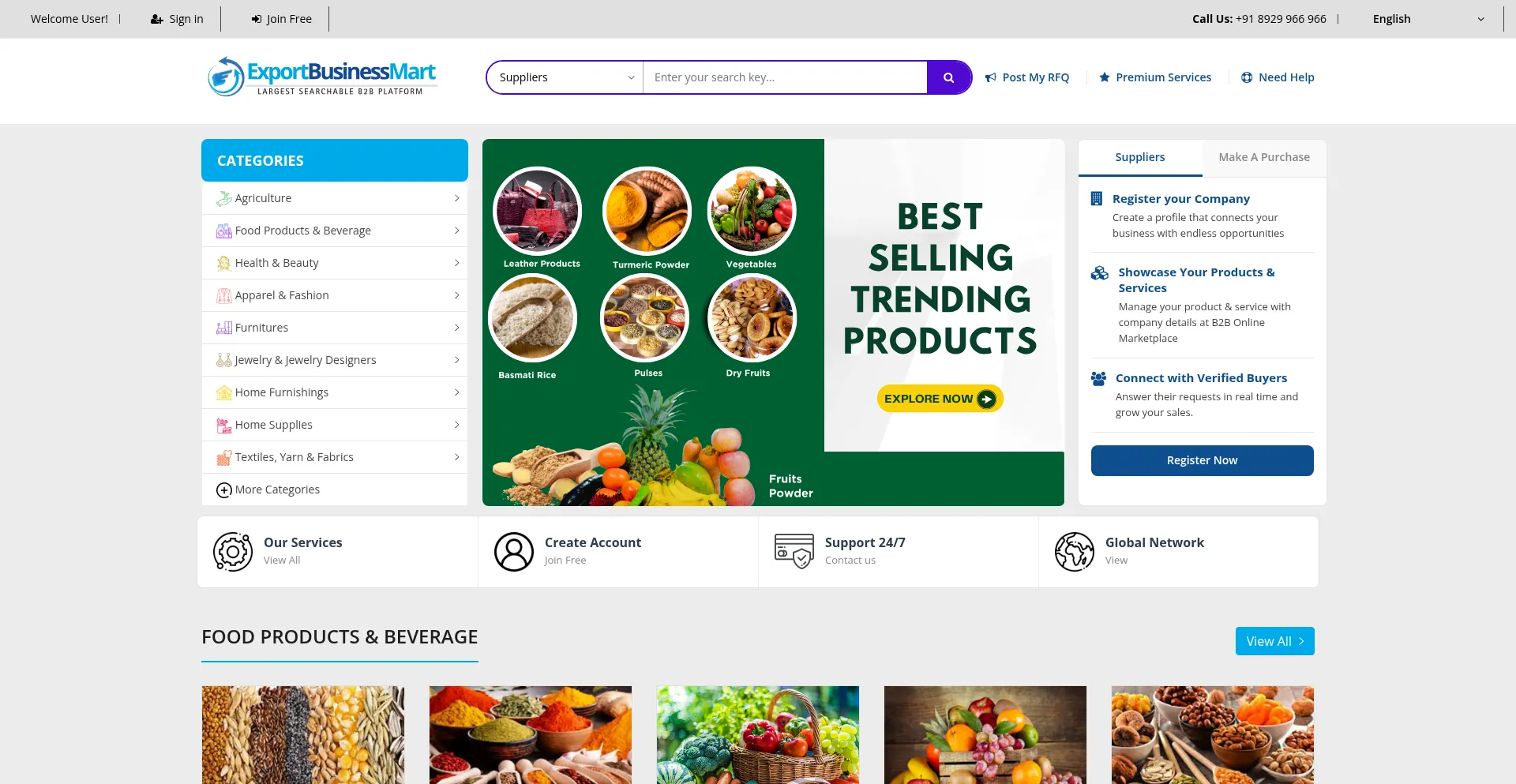Click the Global Network globe icon
The width and height of the screenshot is (1516, 784).
click(1075, 551)
